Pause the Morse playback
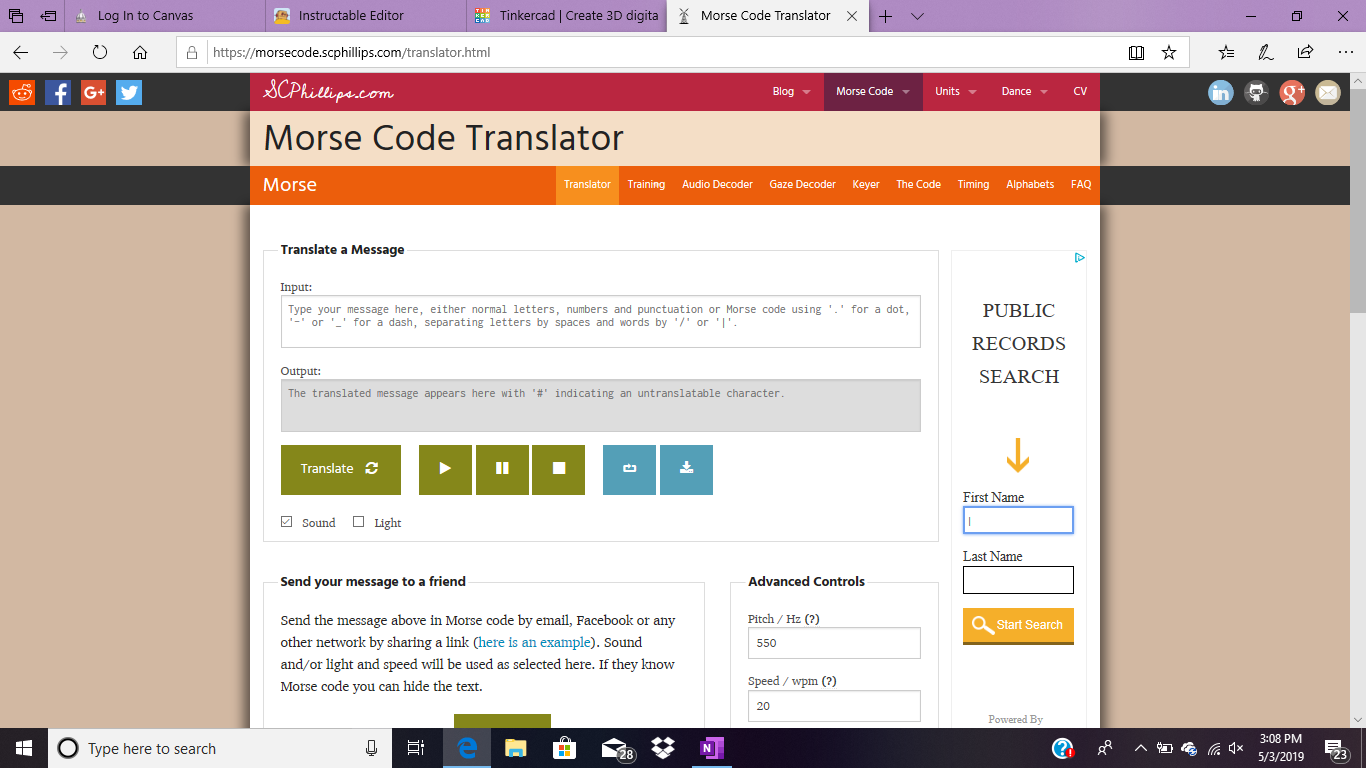 (501, 469)
